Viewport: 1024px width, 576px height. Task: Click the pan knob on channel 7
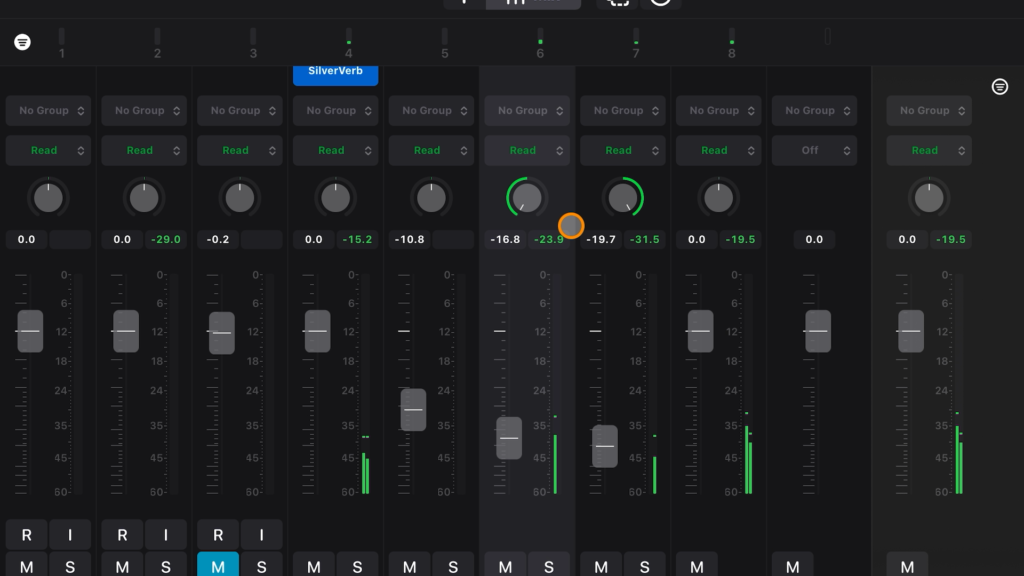click(x=623, y=198)
